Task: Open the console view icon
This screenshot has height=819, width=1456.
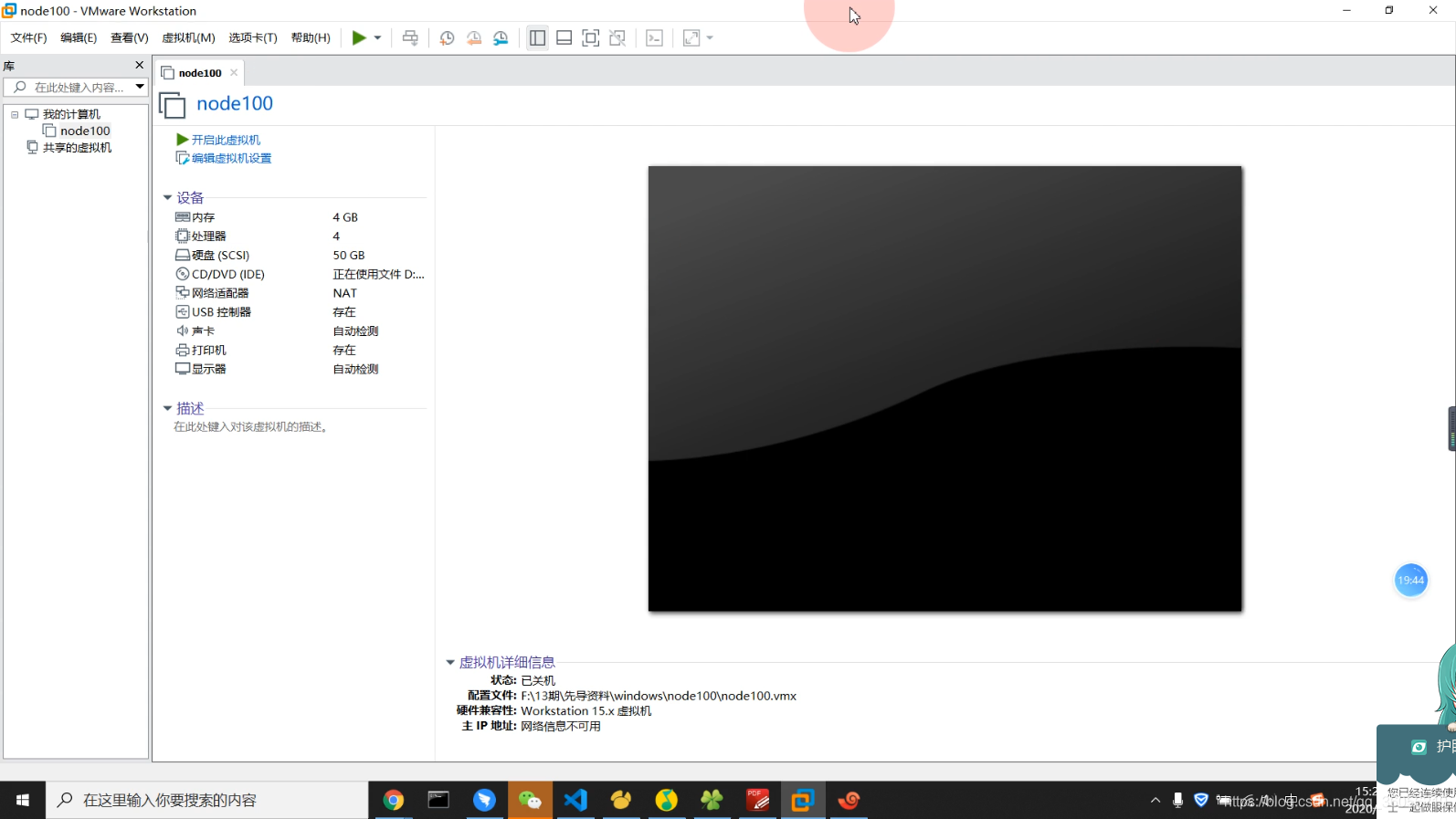Action: (x=654, y=37)
